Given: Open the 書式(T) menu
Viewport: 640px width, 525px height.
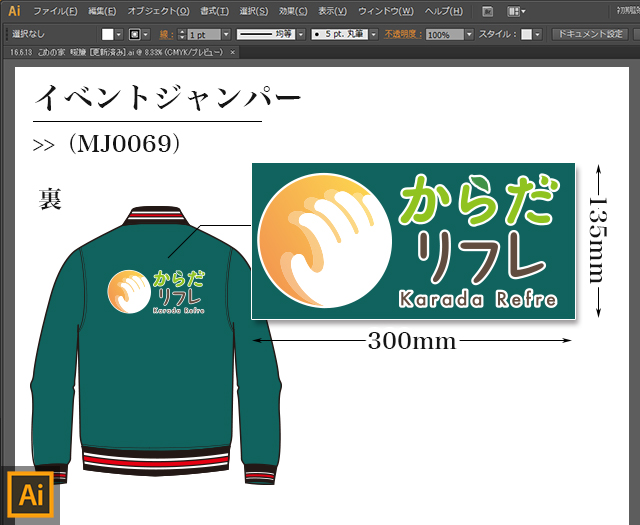Looking at the screenshot, I should point(214,11).
